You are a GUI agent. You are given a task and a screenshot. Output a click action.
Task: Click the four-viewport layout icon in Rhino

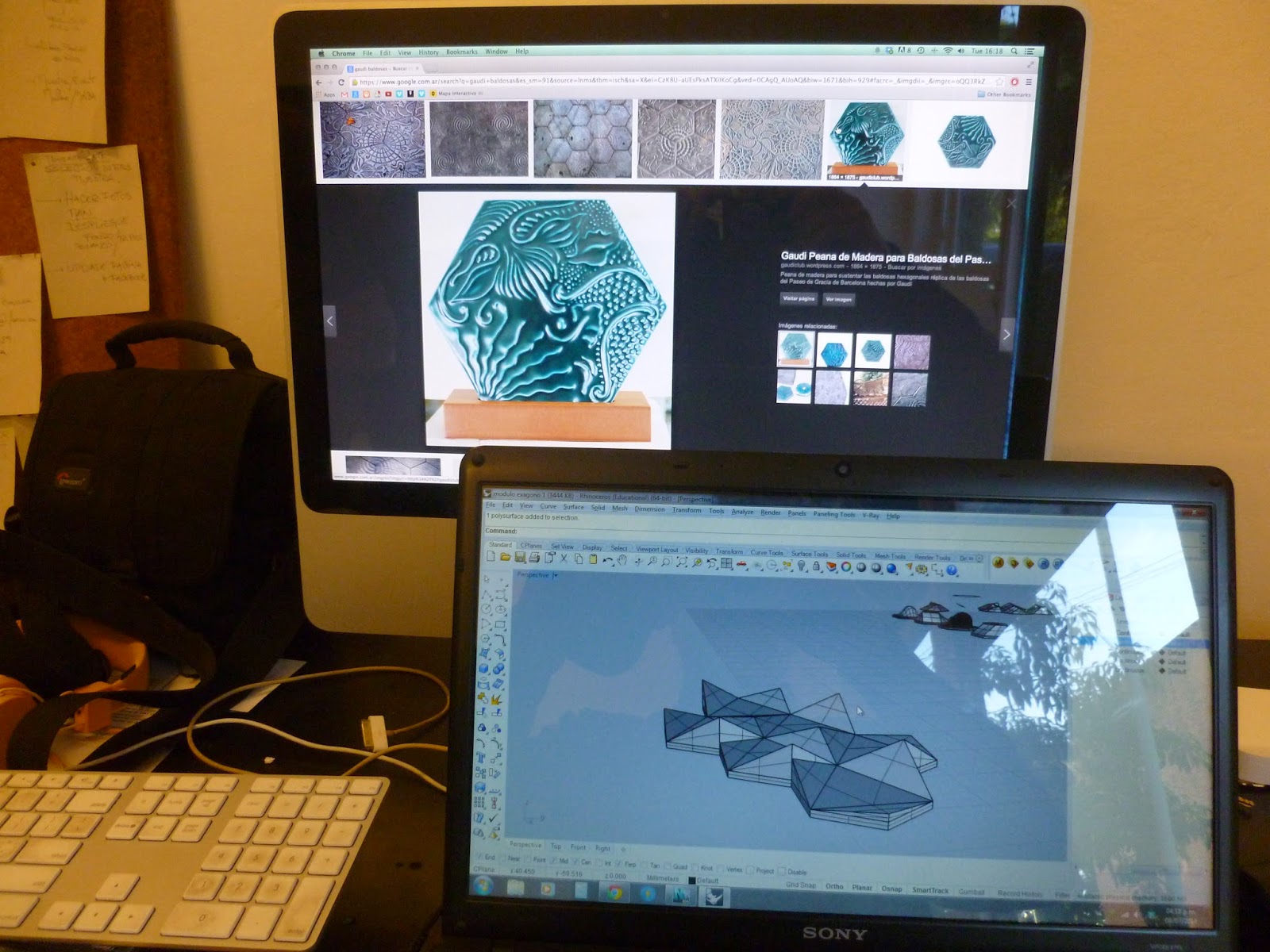click(x=726, y=564)
